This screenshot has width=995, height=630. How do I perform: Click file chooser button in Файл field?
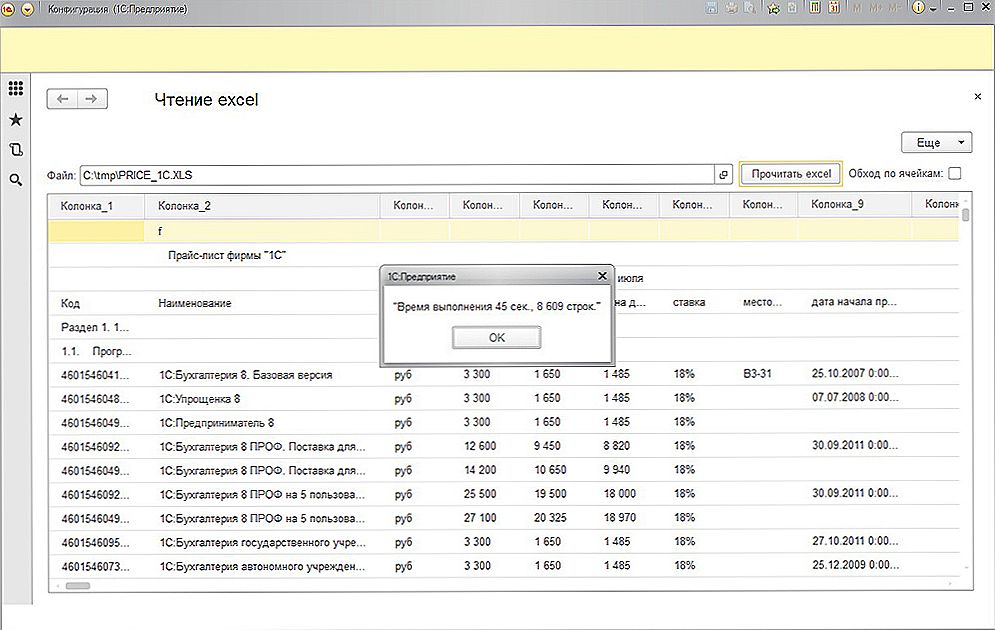tap(723, 175)
